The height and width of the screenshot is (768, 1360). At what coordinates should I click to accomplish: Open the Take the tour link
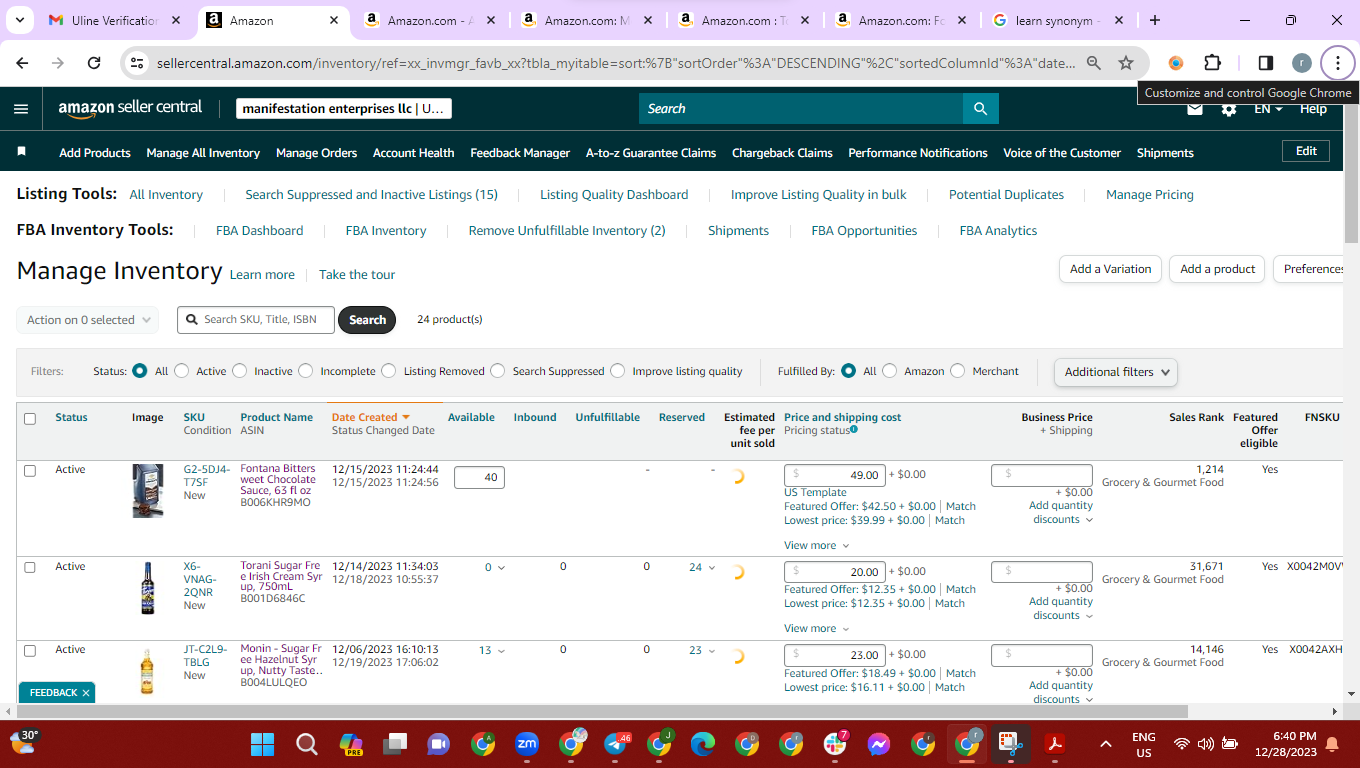pos(357,275)
